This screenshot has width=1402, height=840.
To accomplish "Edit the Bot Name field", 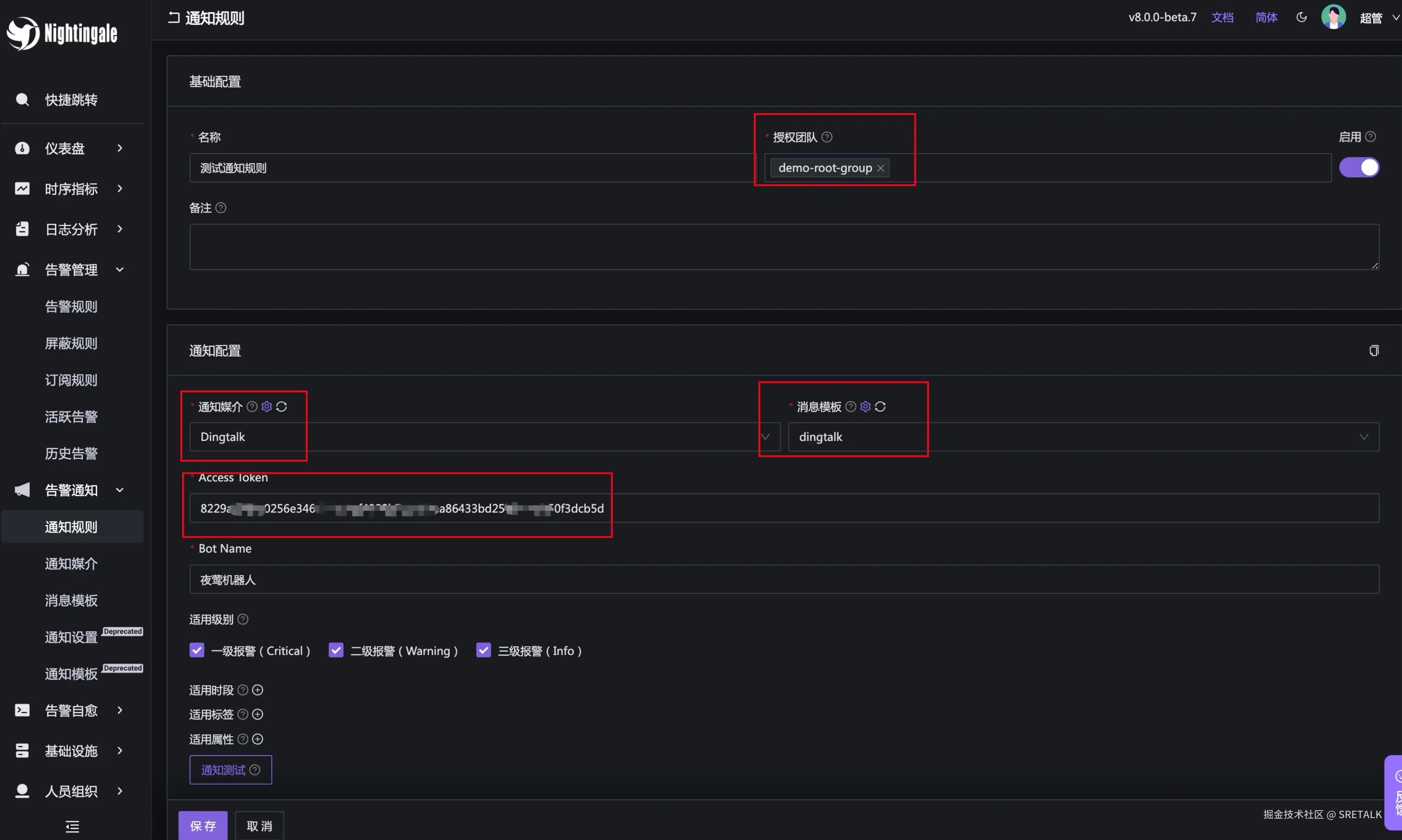I will 784,579.
